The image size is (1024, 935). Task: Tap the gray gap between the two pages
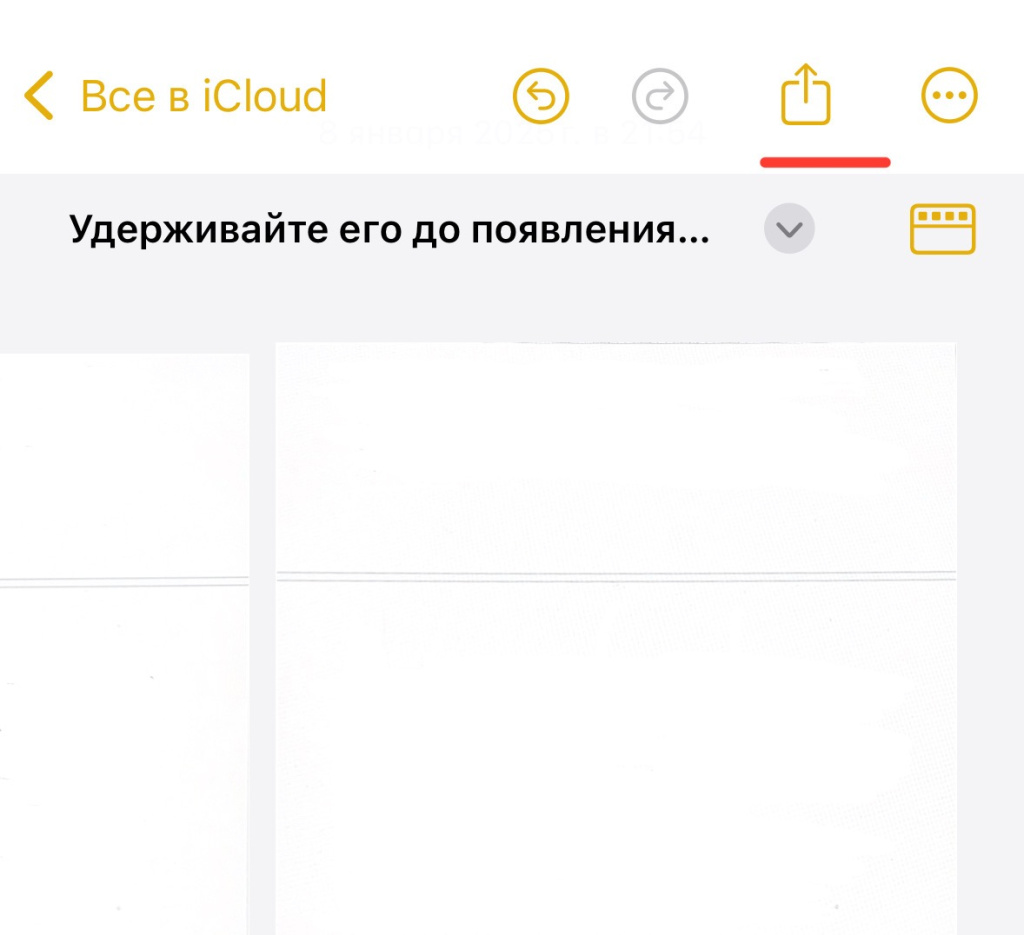(262, 640)
